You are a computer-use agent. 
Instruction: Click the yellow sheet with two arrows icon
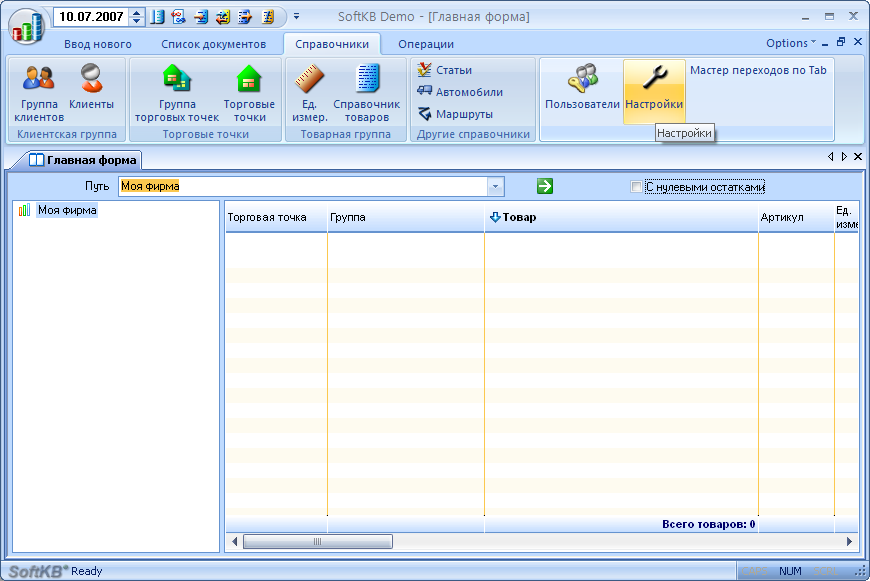(x=223, y=17)
